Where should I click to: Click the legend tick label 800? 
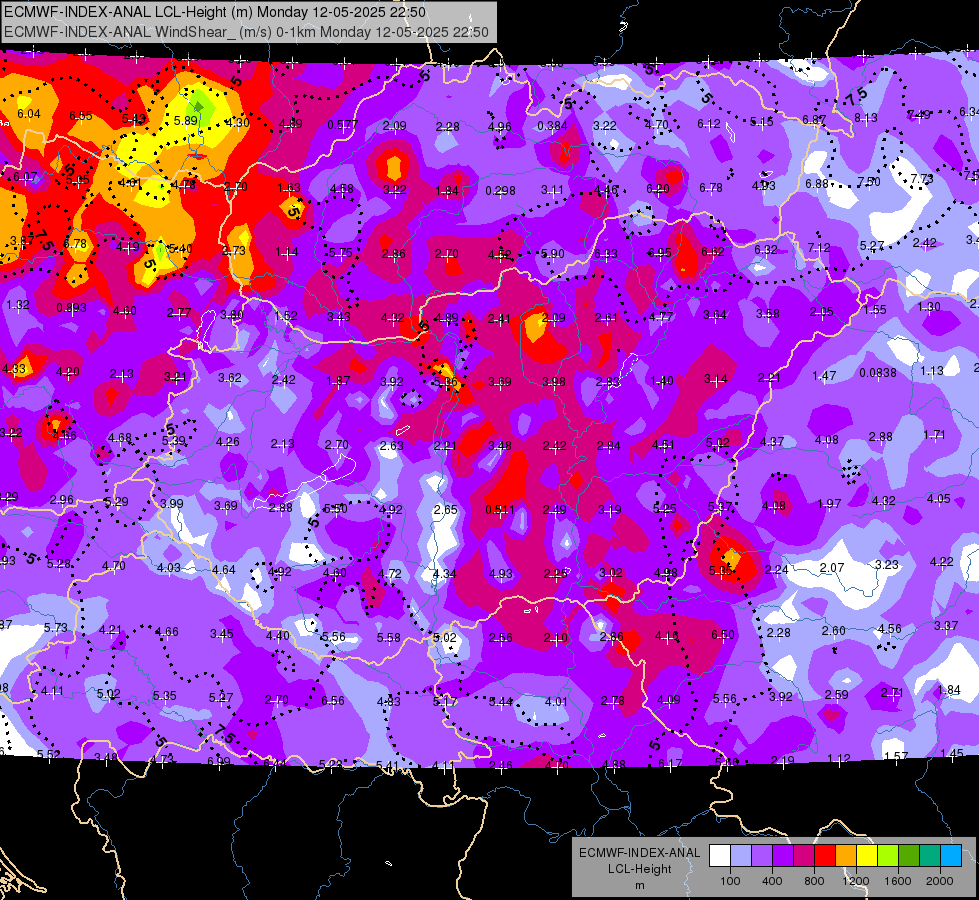(x=814, y=881)
